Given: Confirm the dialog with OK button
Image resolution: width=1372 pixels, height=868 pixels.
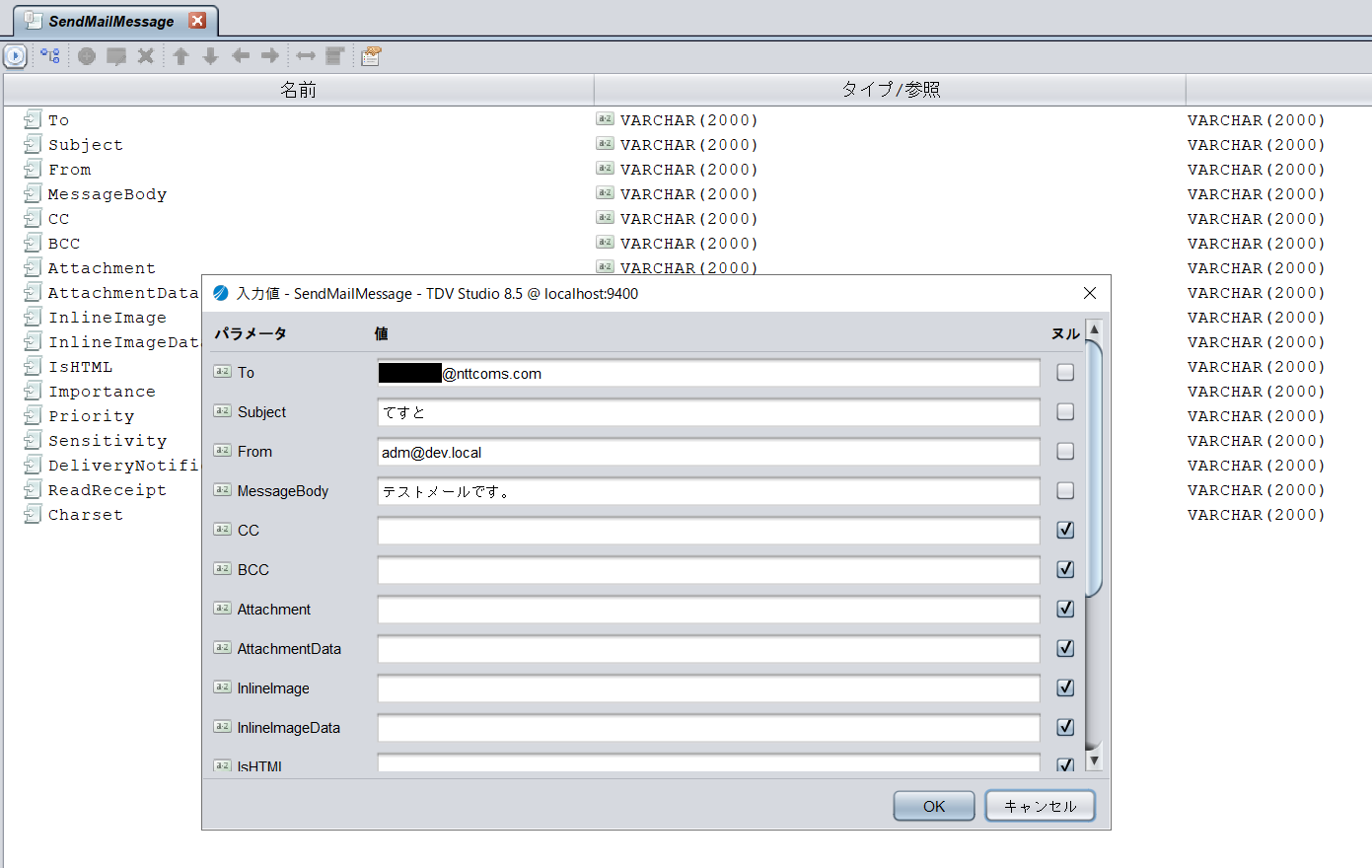Looking at the screenshot, I should coord(934,806).
